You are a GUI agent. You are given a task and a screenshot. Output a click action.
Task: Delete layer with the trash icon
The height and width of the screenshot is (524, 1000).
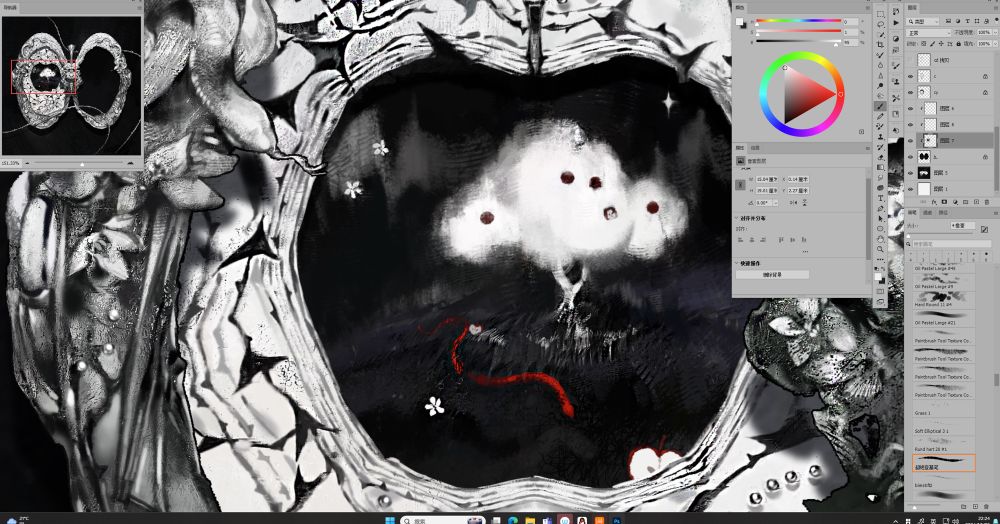coord(987,202)
